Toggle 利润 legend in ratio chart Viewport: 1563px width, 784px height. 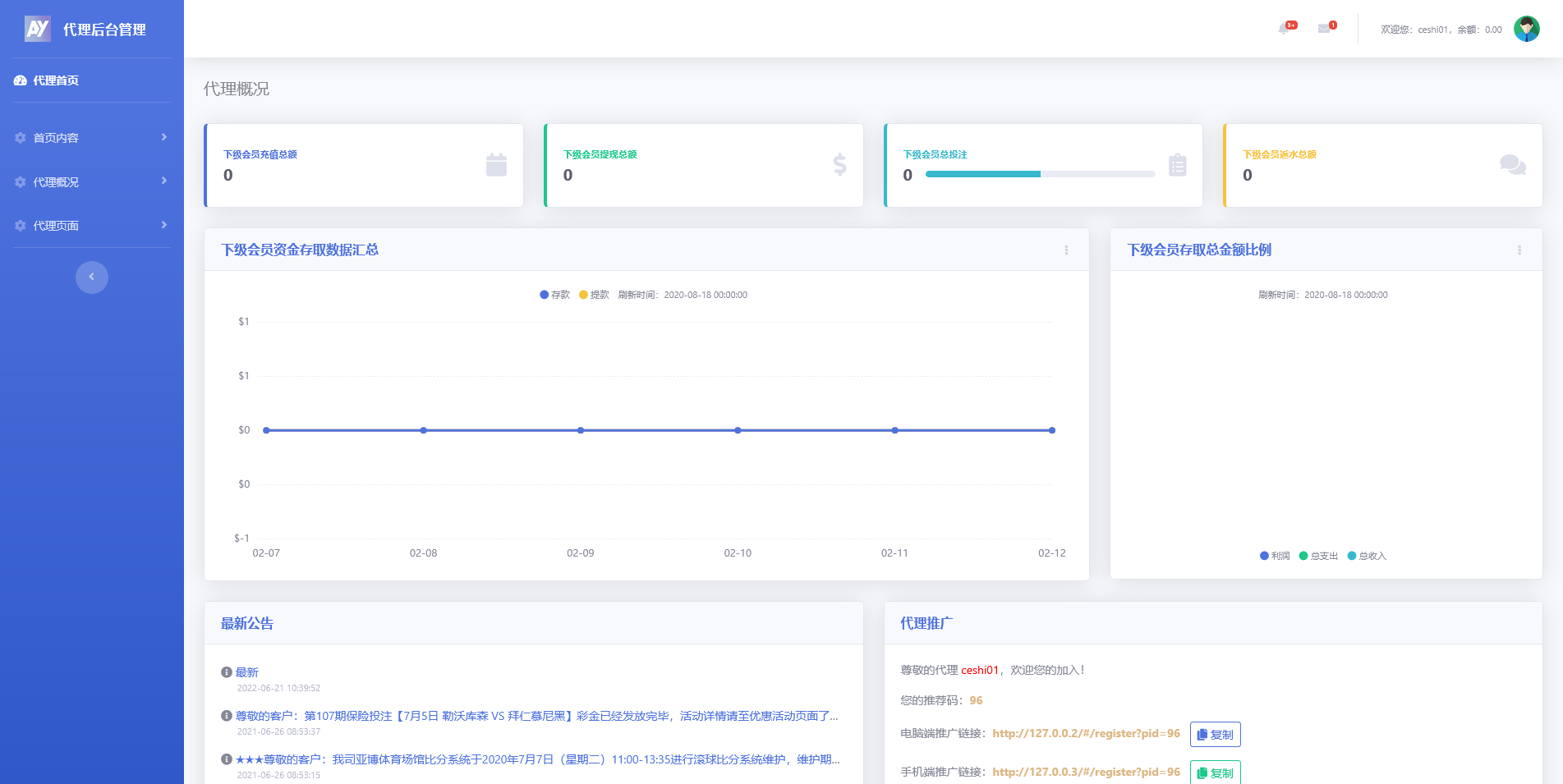1275,556
